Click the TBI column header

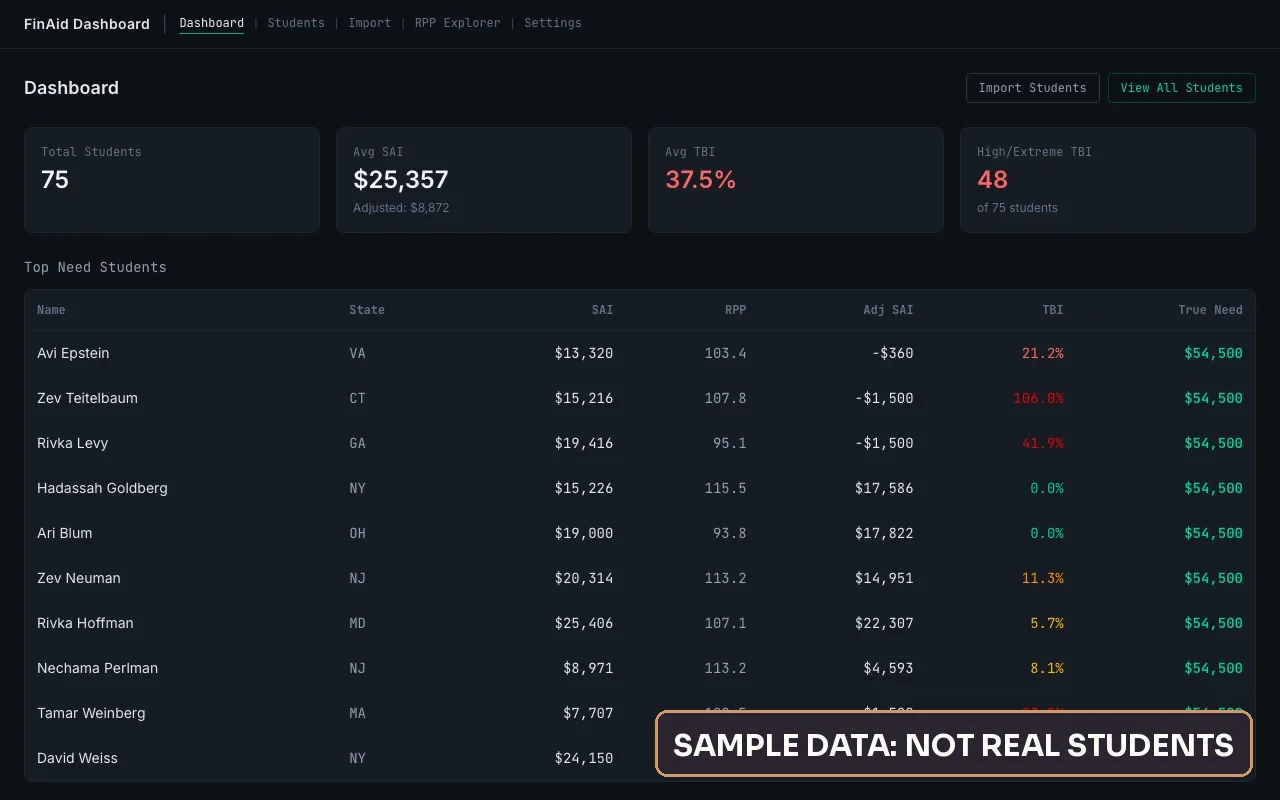click(x=1053, y=310)
